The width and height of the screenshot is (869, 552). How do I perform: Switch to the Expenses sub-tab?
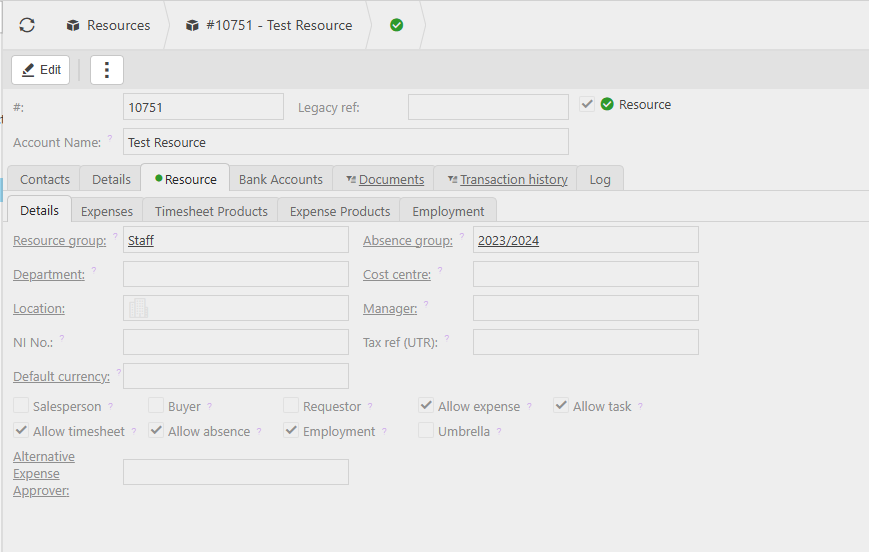(107, 211)
